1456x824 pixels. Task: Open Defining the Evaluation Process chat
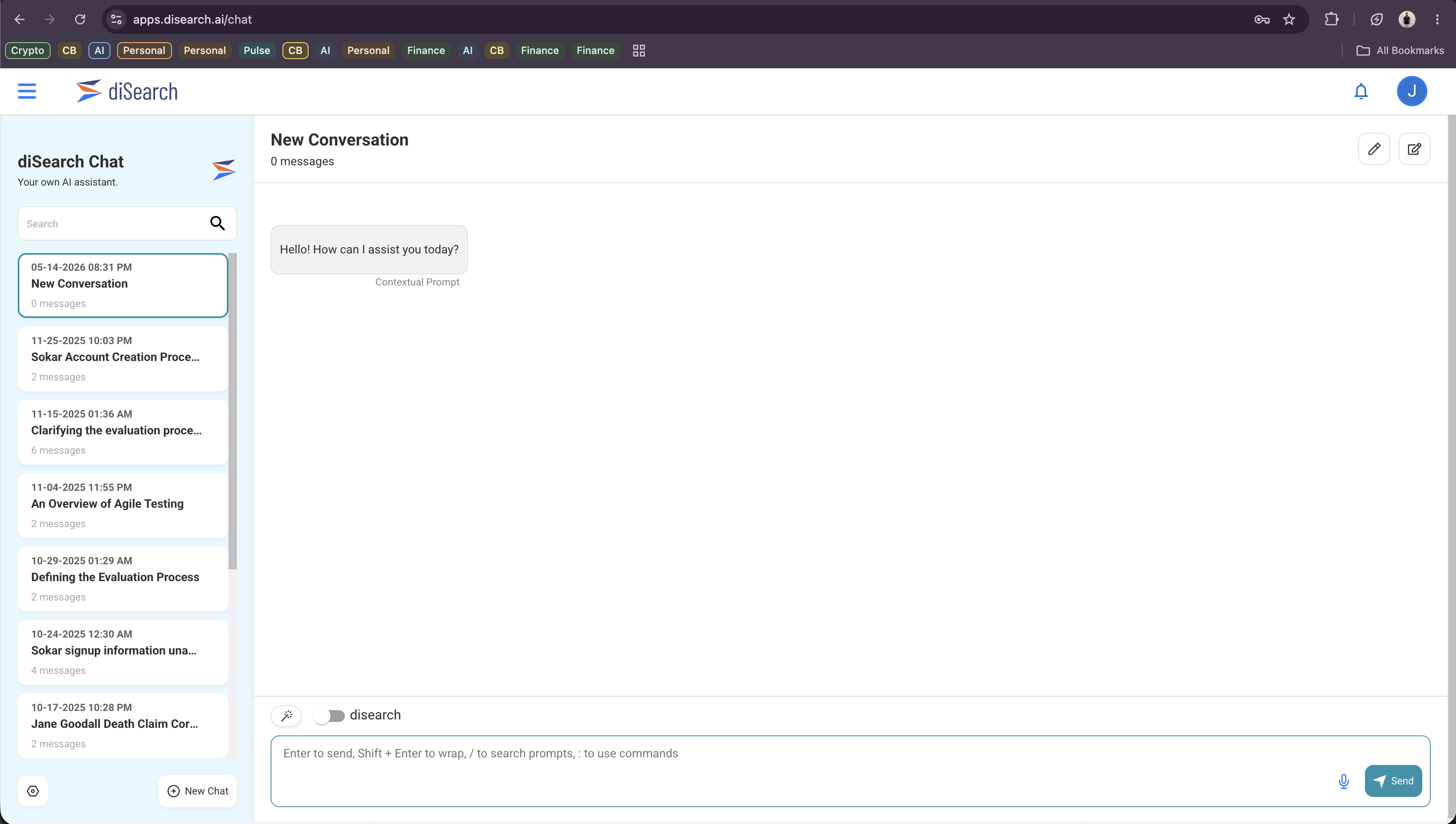pos(123,579)
